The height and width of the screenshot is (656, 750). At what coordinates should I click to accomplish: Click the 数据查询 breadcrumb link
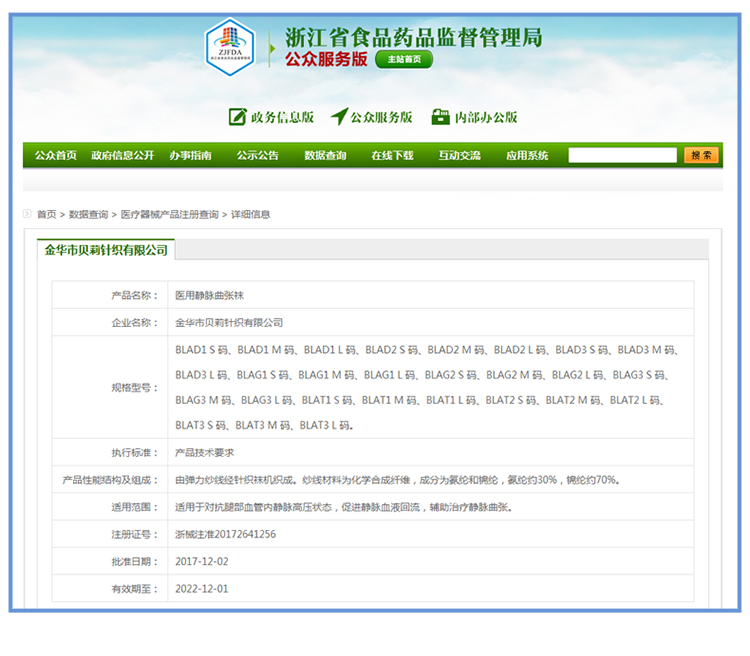pyautogui.click(x=89, y=215)
